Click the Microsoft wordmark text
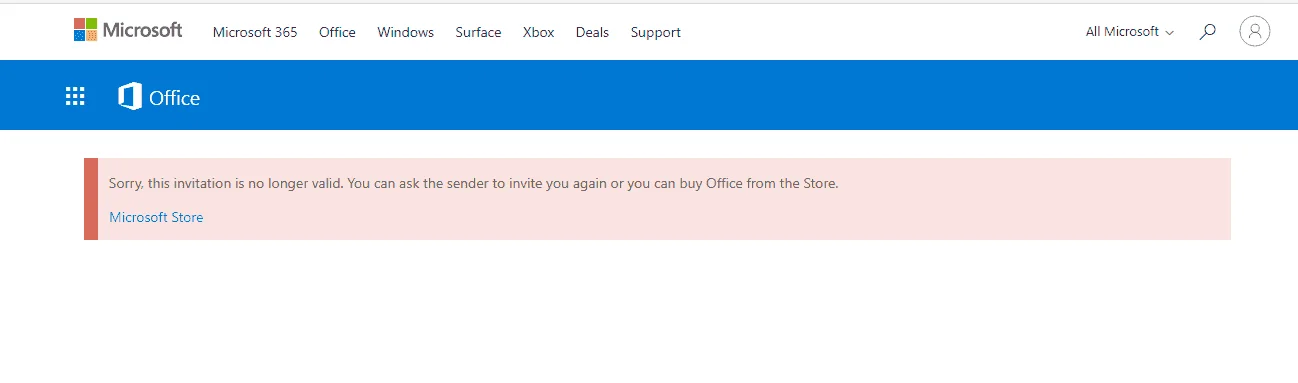This screenshot has width=1298, height=383. (142, 30)
